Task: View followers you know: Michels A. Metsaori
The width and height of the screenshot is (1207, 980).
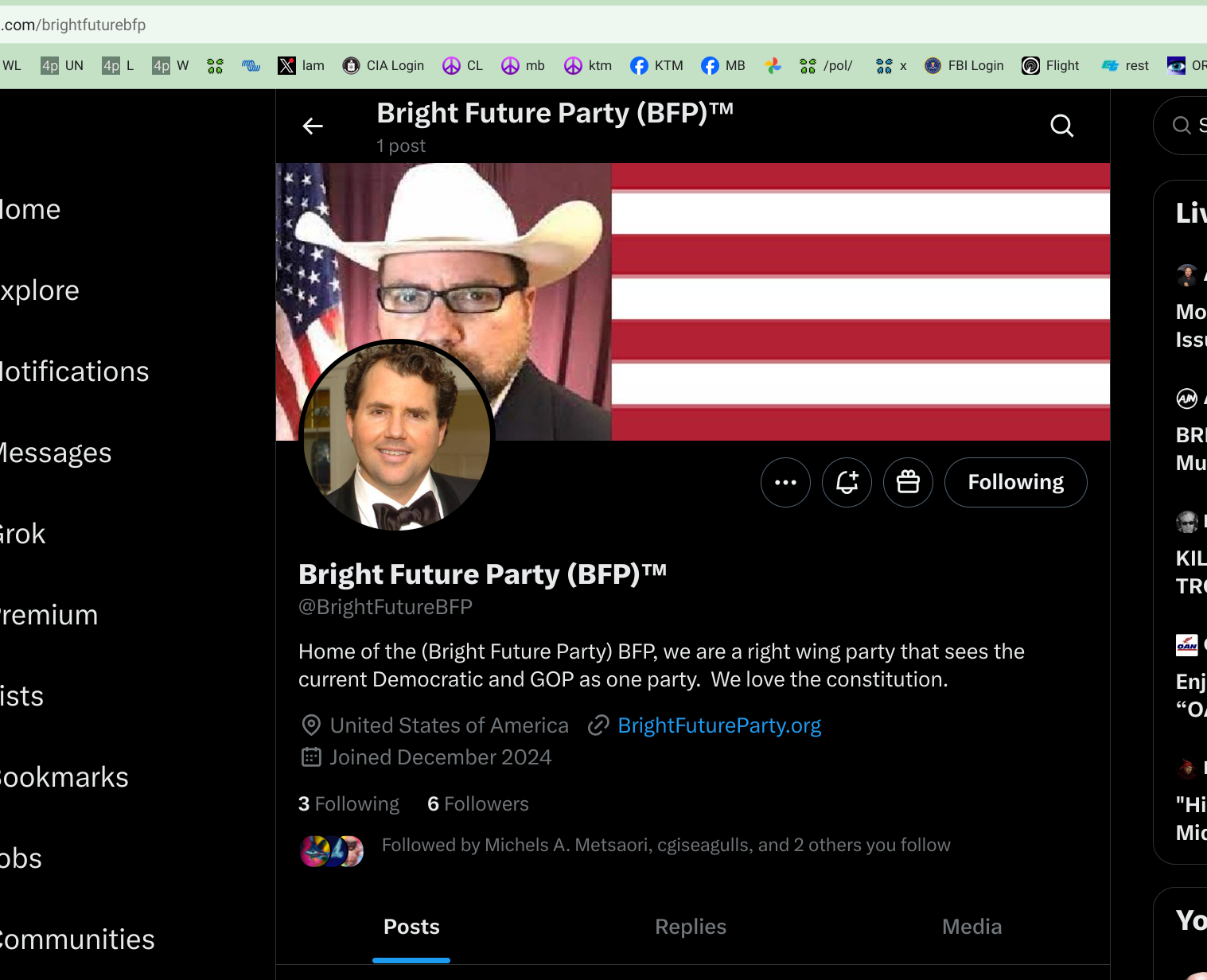Action: (x=666, y=845)
